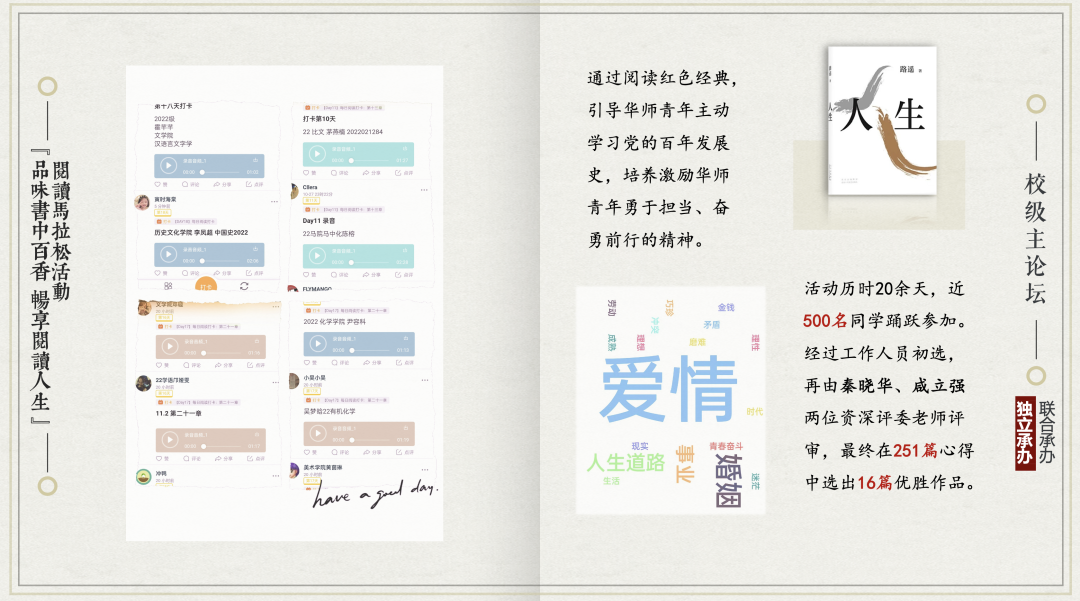Click the vertical 校级主论坛 heading
This screenshot has width=1080, height=601.
click(x=1035, y=238)
